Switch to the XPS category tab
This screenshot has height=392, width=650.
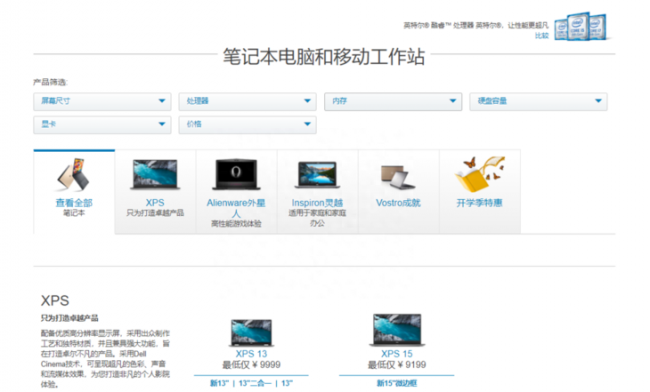pos(155,192)
